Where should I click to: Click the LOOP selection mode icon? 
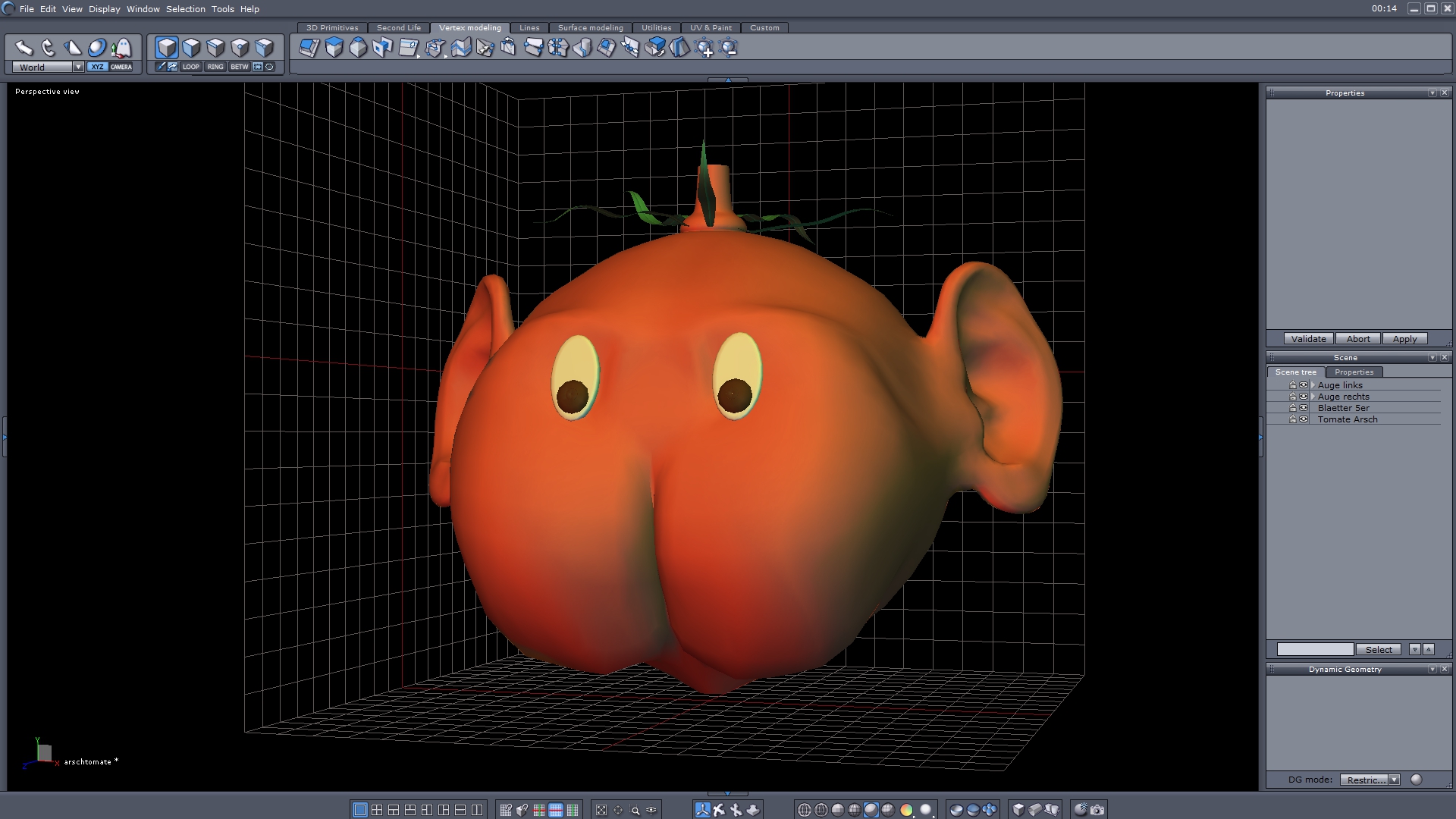click(190, 67)
